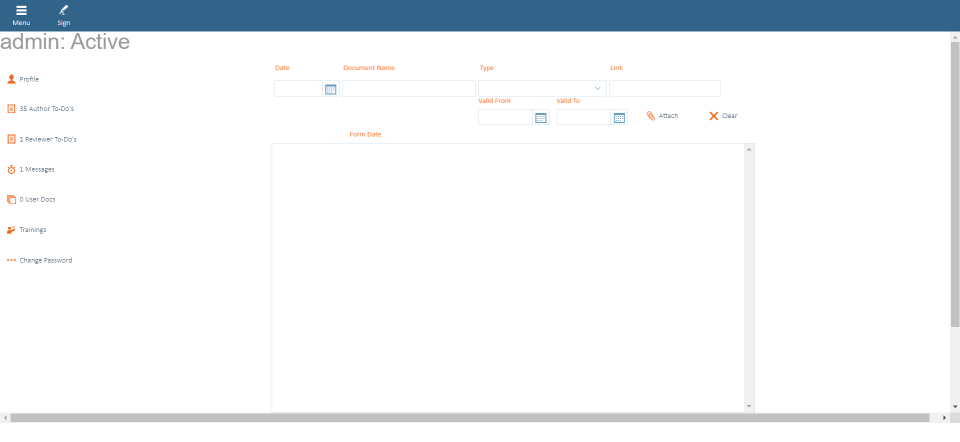Open the Date calendar picker icon
Screen dimensions: 960x442
click(x=331, y=89)
